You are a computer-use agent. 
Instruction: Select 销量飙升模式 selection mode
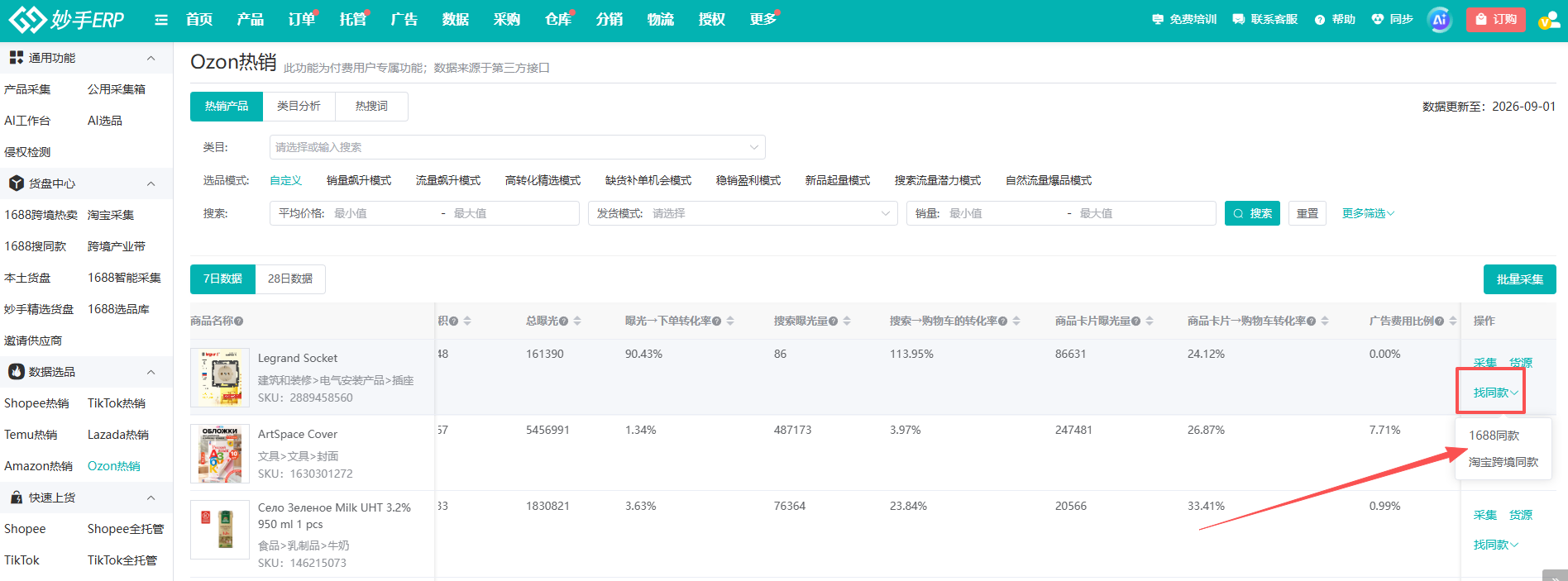(x=359, y=180)
